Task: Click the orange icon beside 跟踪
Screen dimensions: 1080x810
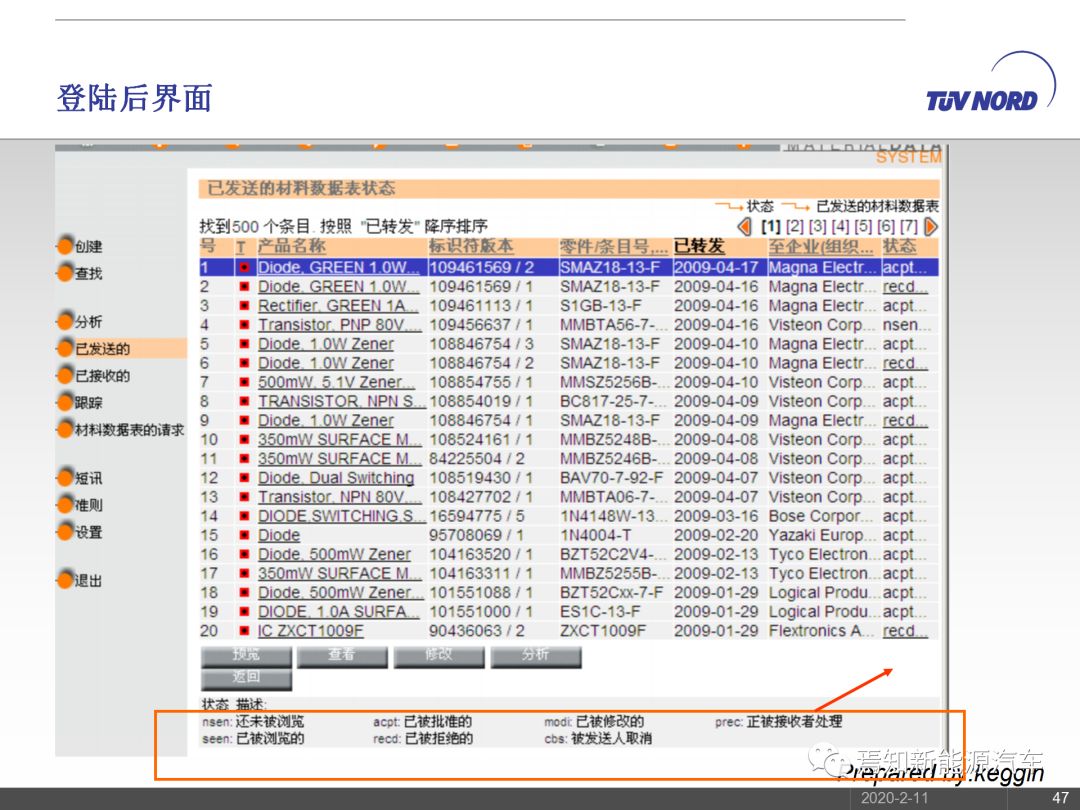Action: [x=65, y=403]
